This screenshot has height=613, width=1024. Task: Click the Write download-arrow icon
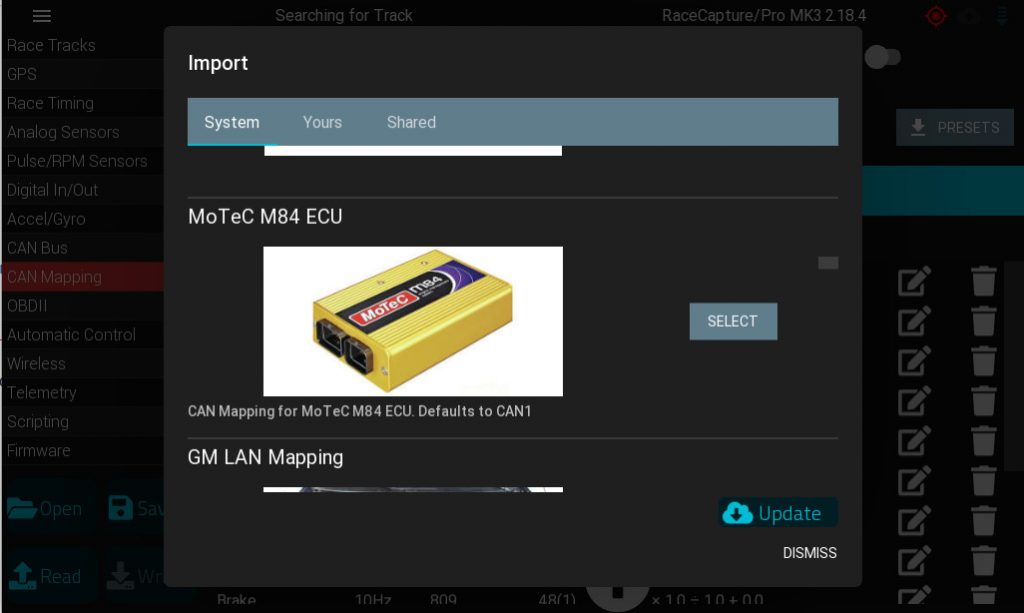(120, 576)
